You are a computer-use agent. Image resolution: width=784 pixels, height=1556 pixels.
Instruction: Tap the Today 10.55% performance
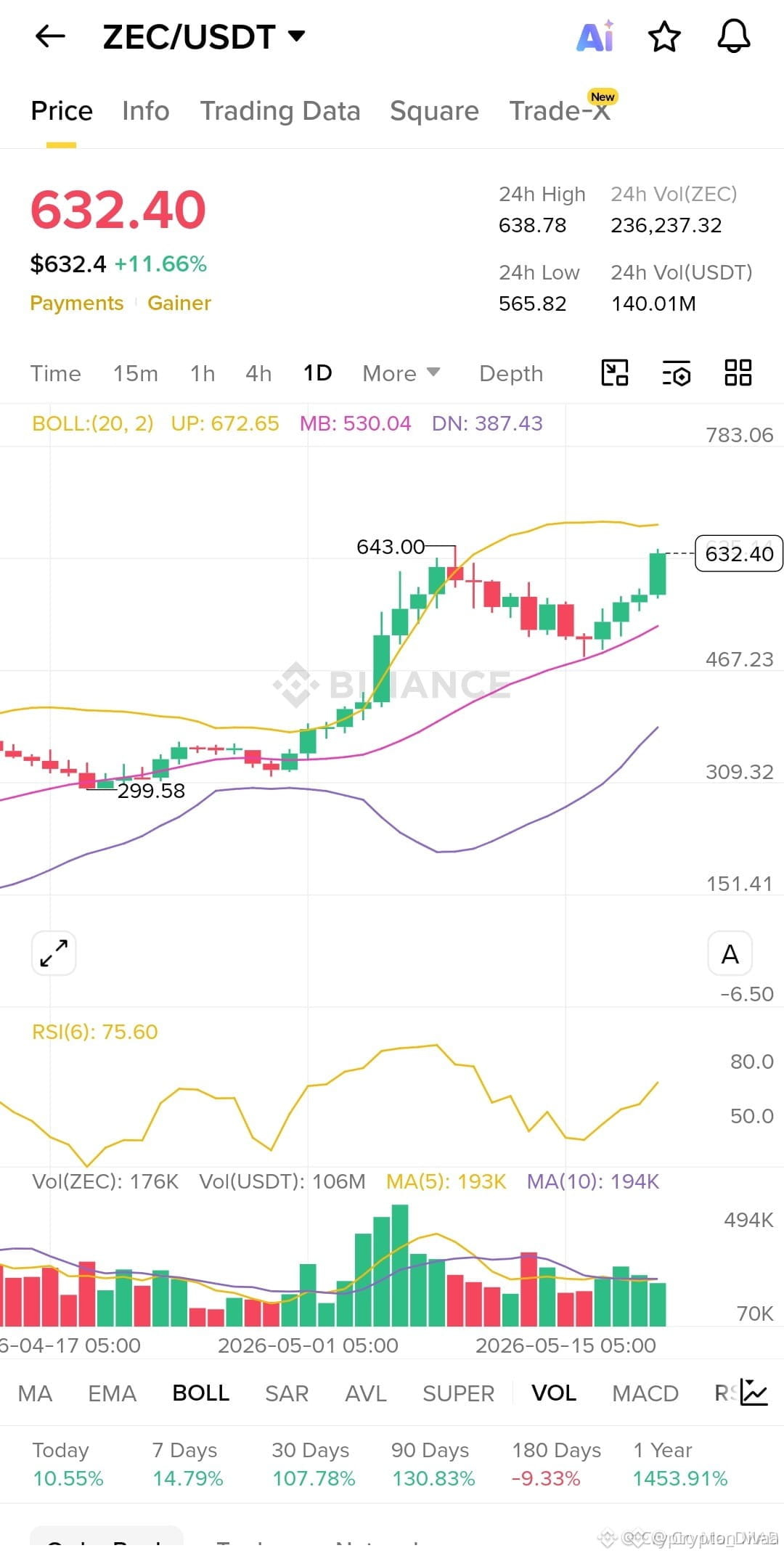[x=68, y=1464]
